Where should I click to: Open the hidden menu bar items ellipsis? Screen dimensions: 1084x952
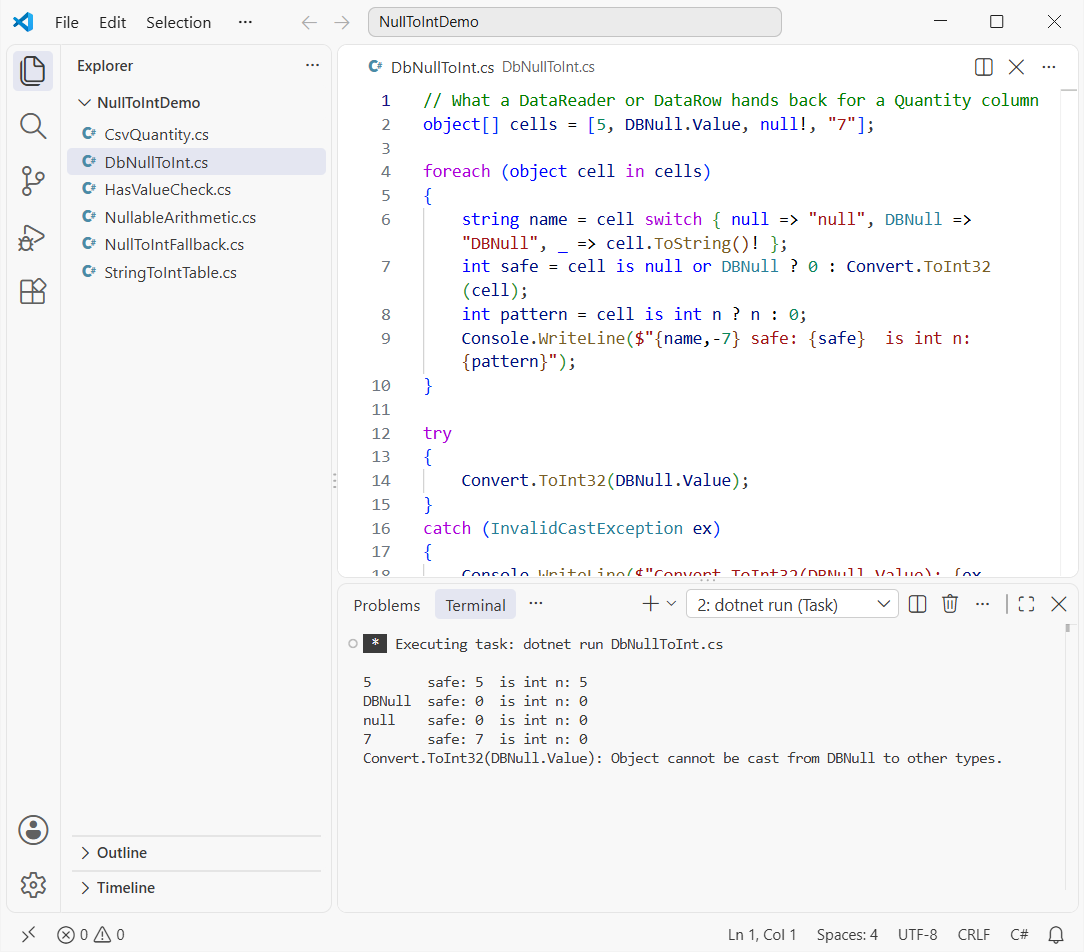point(245,22)
